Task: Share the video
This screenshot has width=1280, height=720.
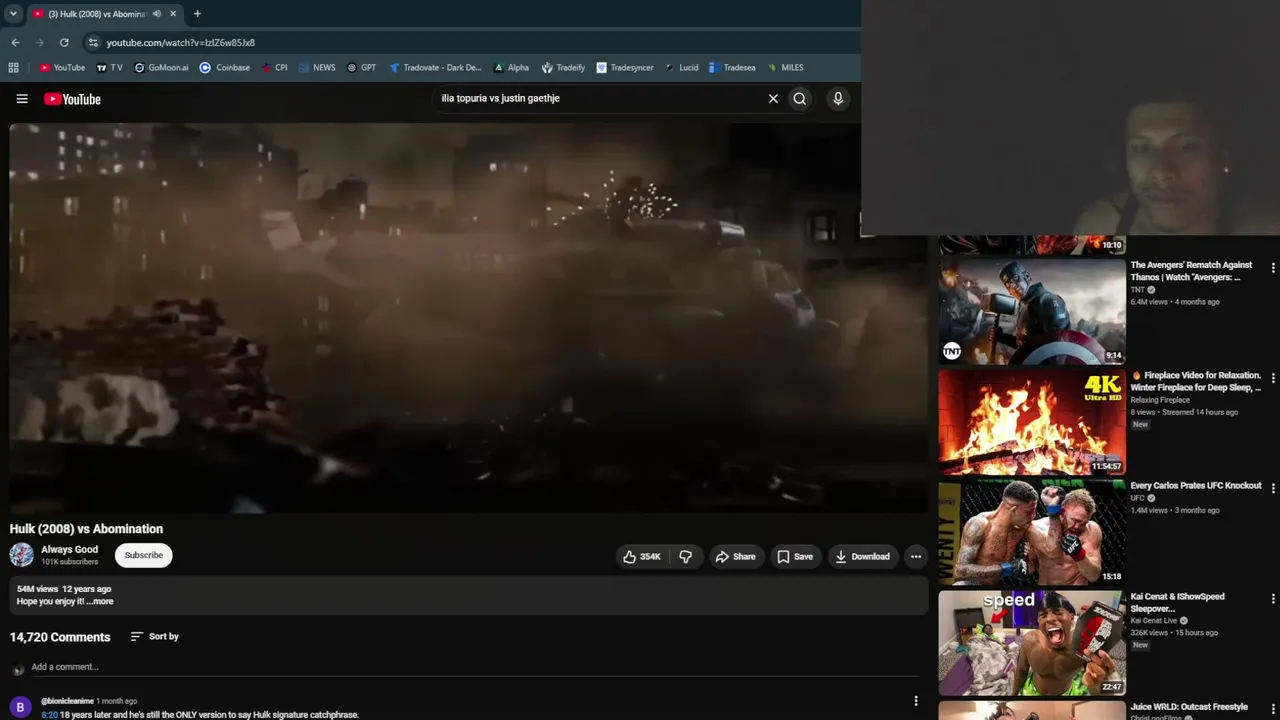Action: coord(735,557)
